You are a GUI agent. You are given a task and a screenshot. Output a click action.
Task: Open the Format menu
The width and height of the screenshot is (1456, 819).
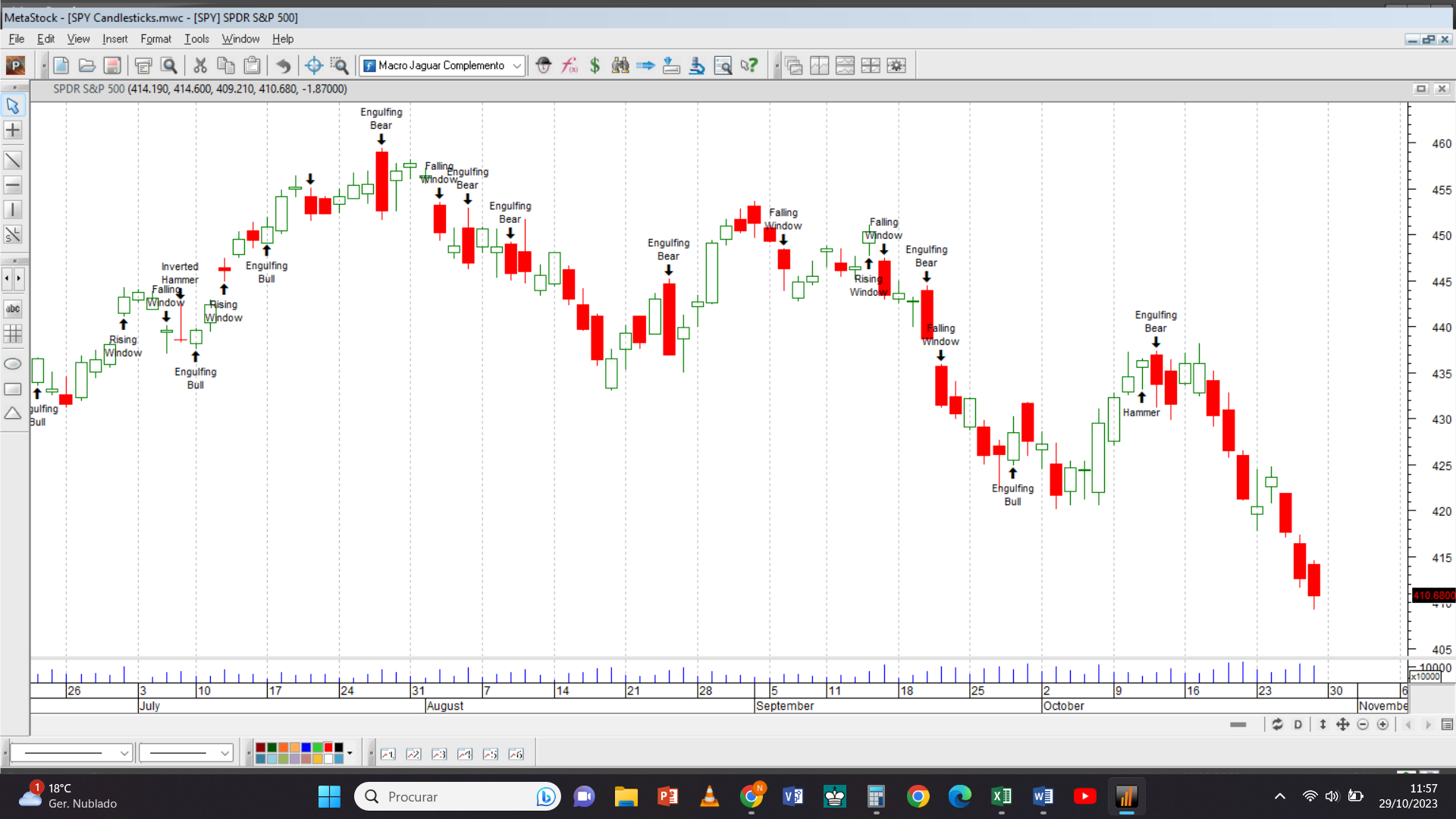pos(155,39)
